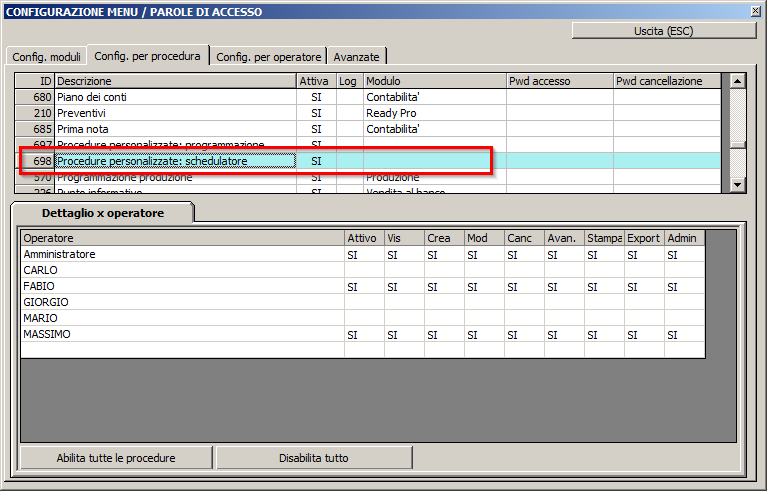Viewport: 767px width, 491px height.
Task: Toggle Mod permission for MASSIMO
Action: 484,335
